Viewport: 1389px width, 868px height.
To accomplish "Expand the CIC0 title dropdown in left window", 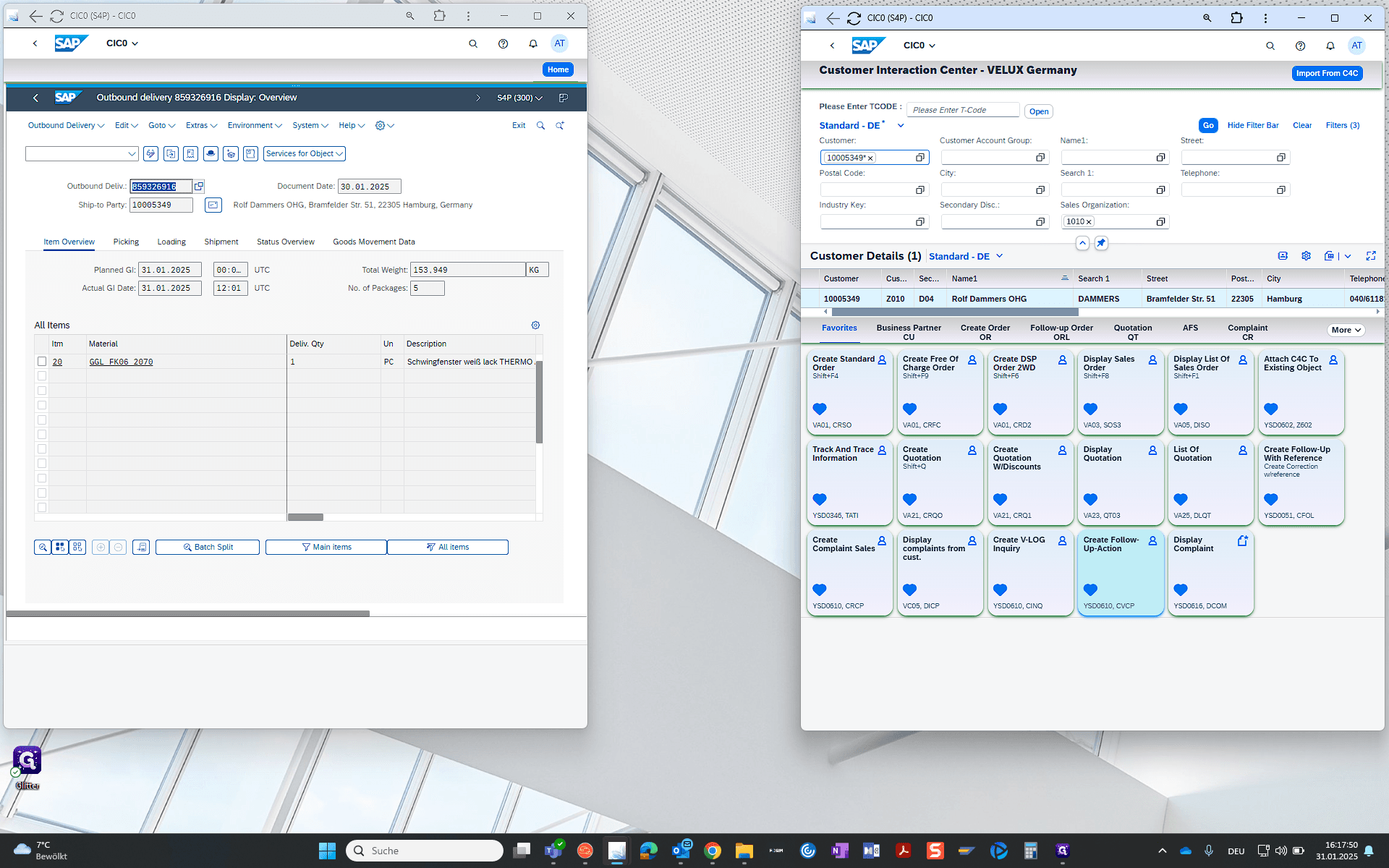I will [x=122, y=43].
